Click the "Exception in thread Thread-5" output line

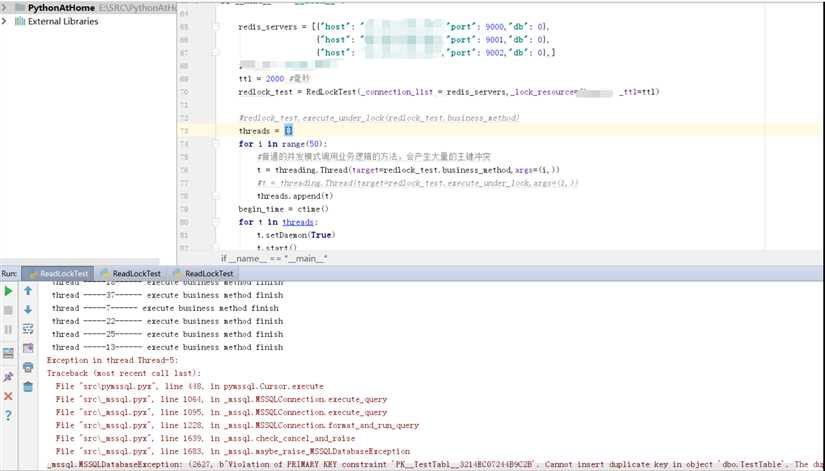pos(113,360)
